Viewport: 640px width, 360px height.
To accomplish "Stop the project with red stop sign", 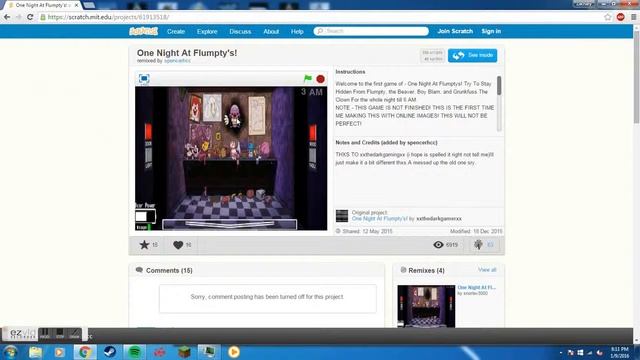I will [320, 79].
